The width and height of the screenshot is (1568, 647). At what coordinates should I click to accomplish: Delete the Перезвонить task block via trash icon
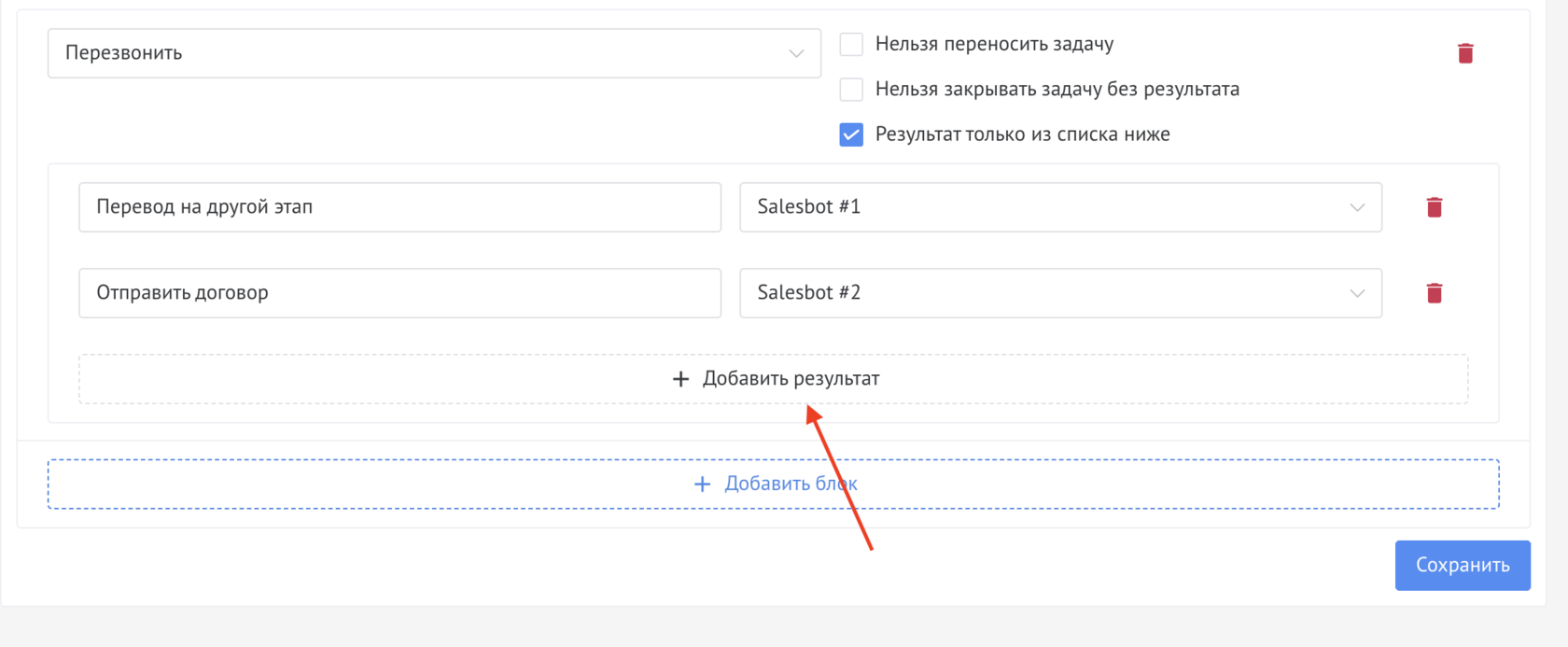pos(1464,53)
